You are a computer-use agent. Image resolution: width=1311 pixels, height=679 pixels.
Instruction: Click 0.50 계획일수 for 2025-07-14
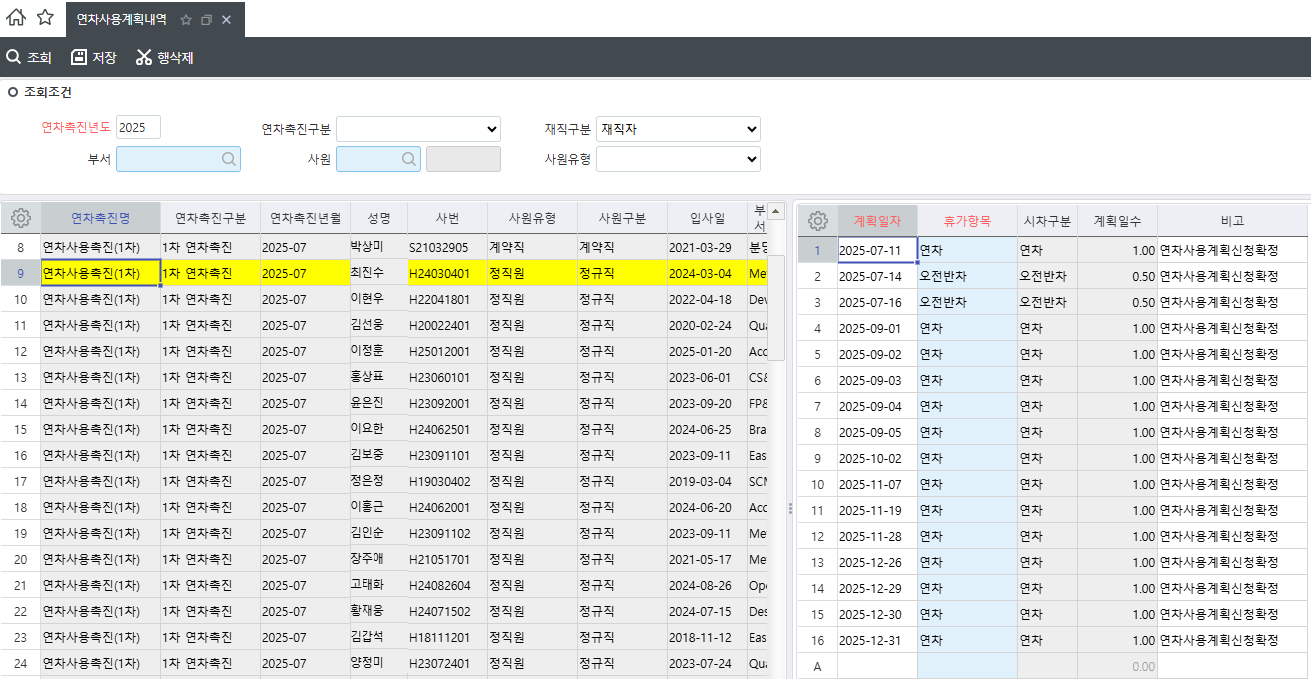coord(1117,276)
